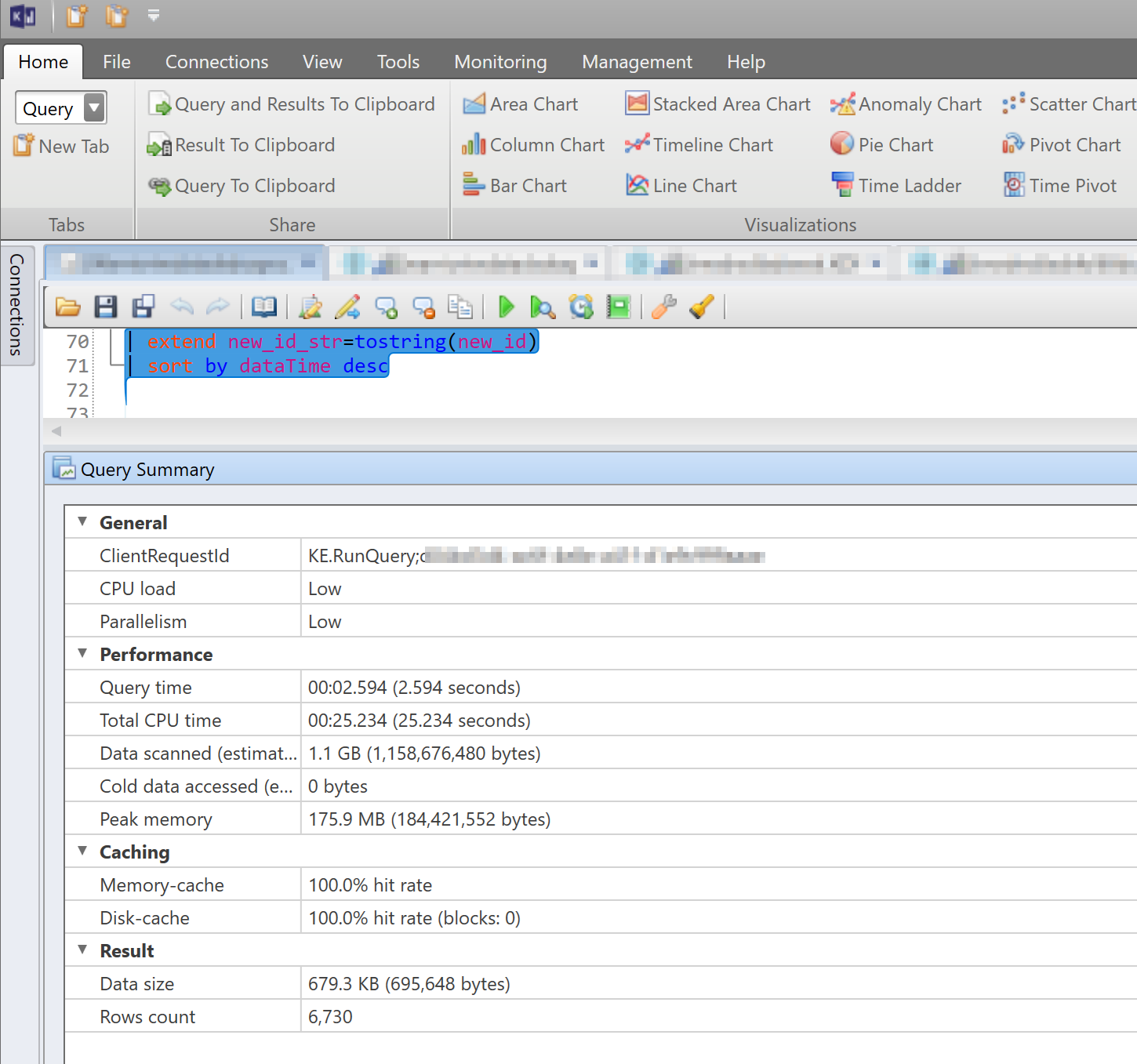1137x1064 pixels.
Task: Click the duplicate pages icon in toolbar
Action: [x=460, y=307]
